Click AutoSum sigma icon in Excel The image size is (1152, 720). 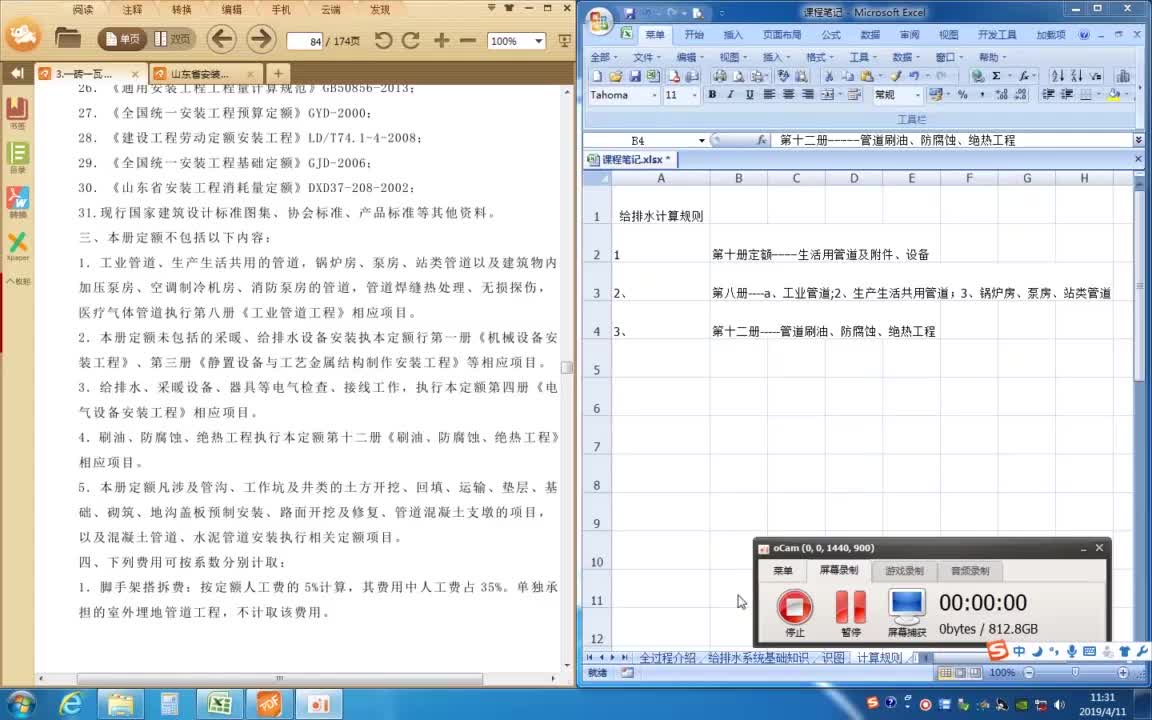(x=996, y=76)
